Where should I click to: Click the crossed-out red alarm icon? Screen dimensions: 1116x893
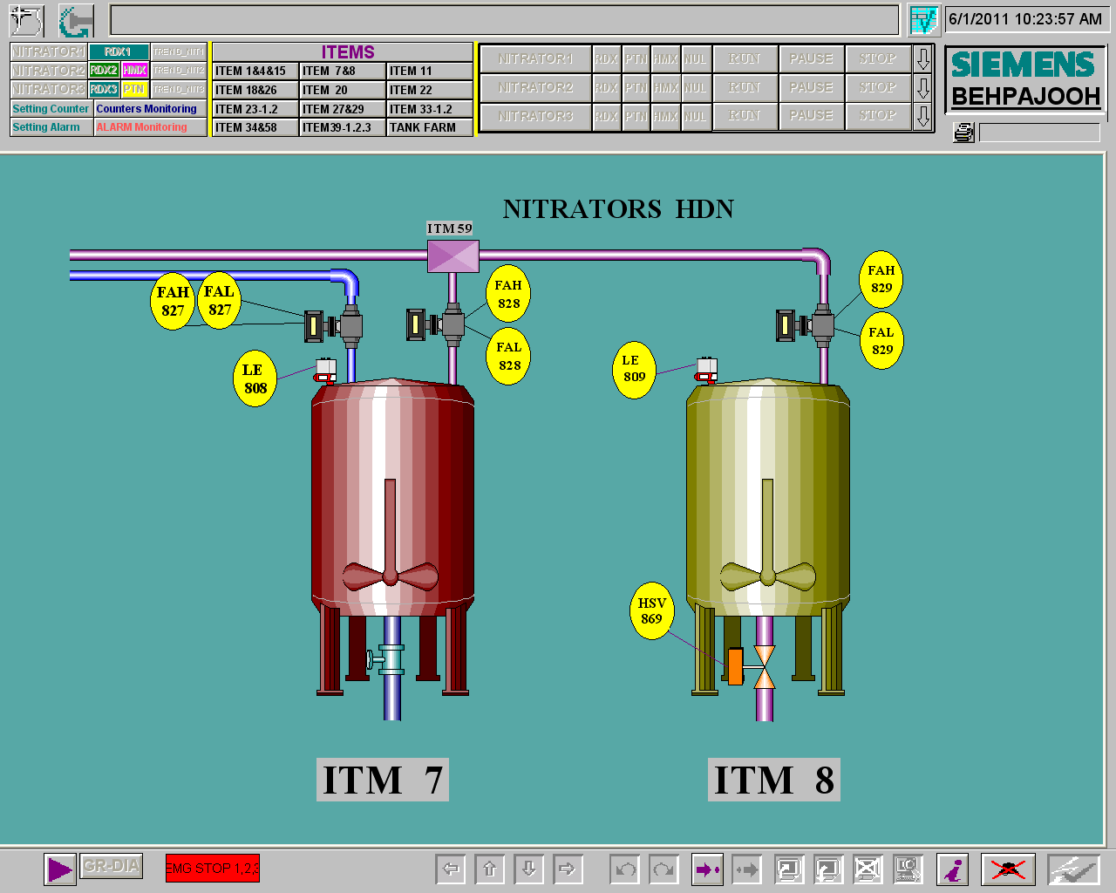(1007, 869)
